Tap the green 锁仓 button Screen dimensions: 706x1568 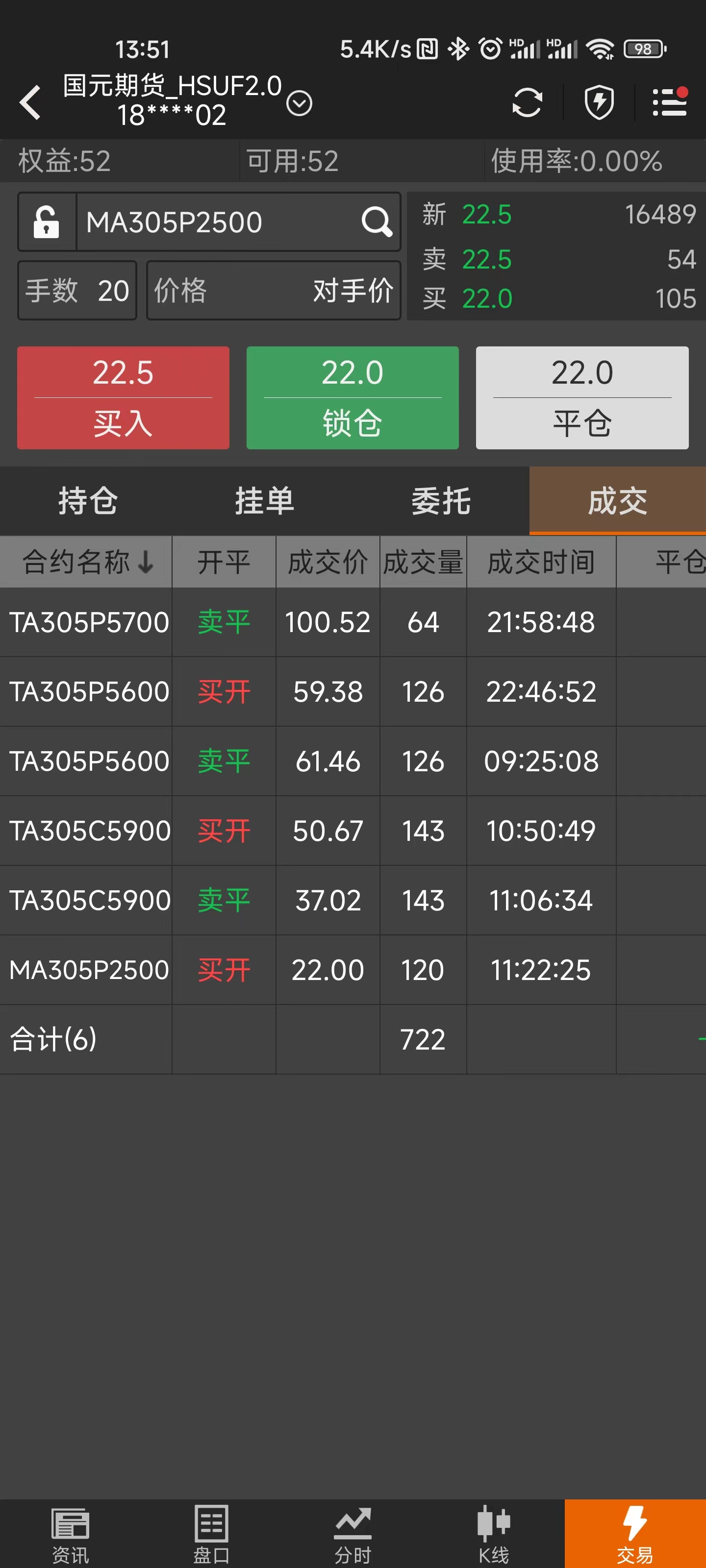(x=353, y=397)
